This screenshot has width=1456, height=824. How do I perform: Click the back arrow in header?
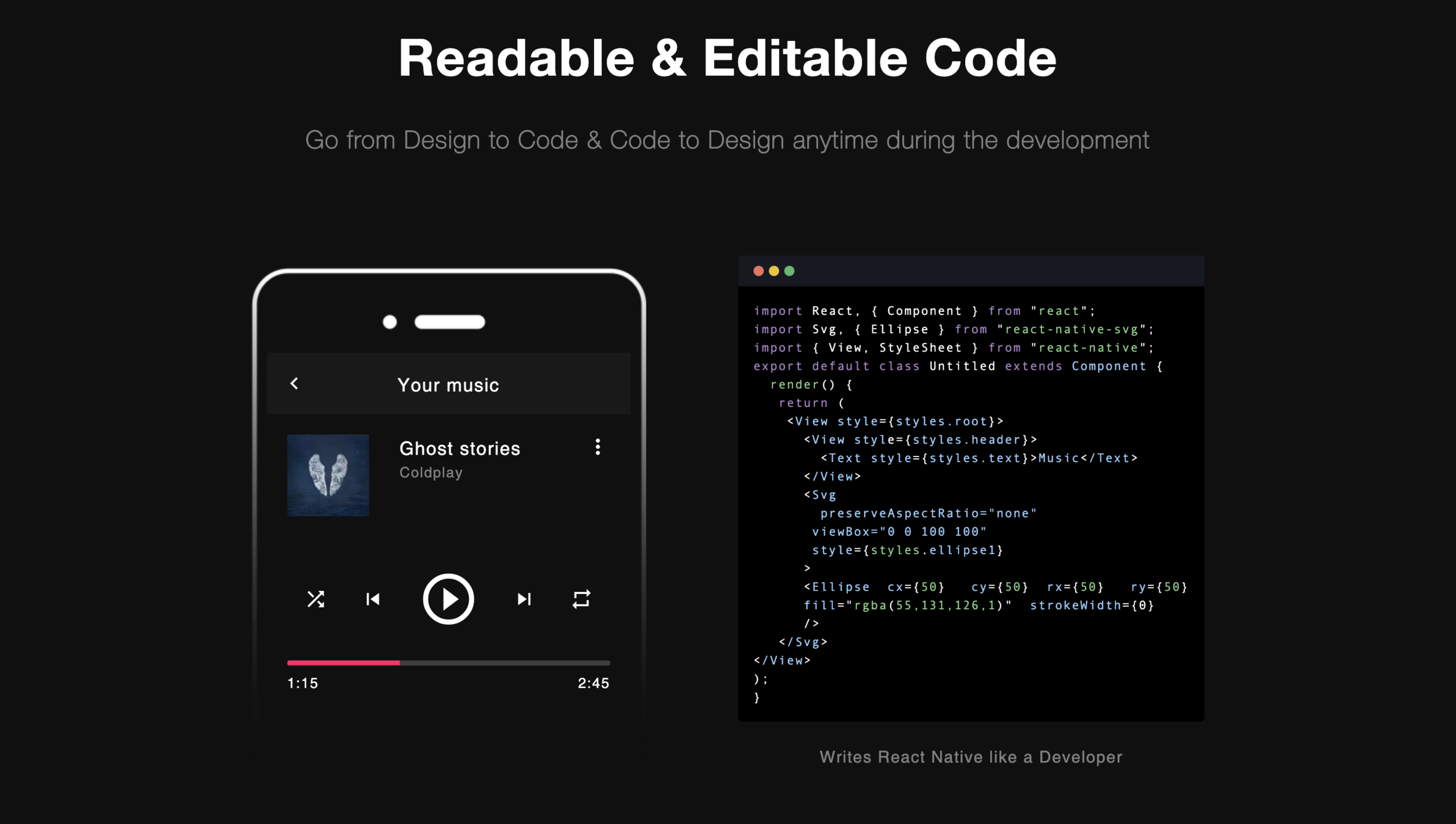point(294,383)
